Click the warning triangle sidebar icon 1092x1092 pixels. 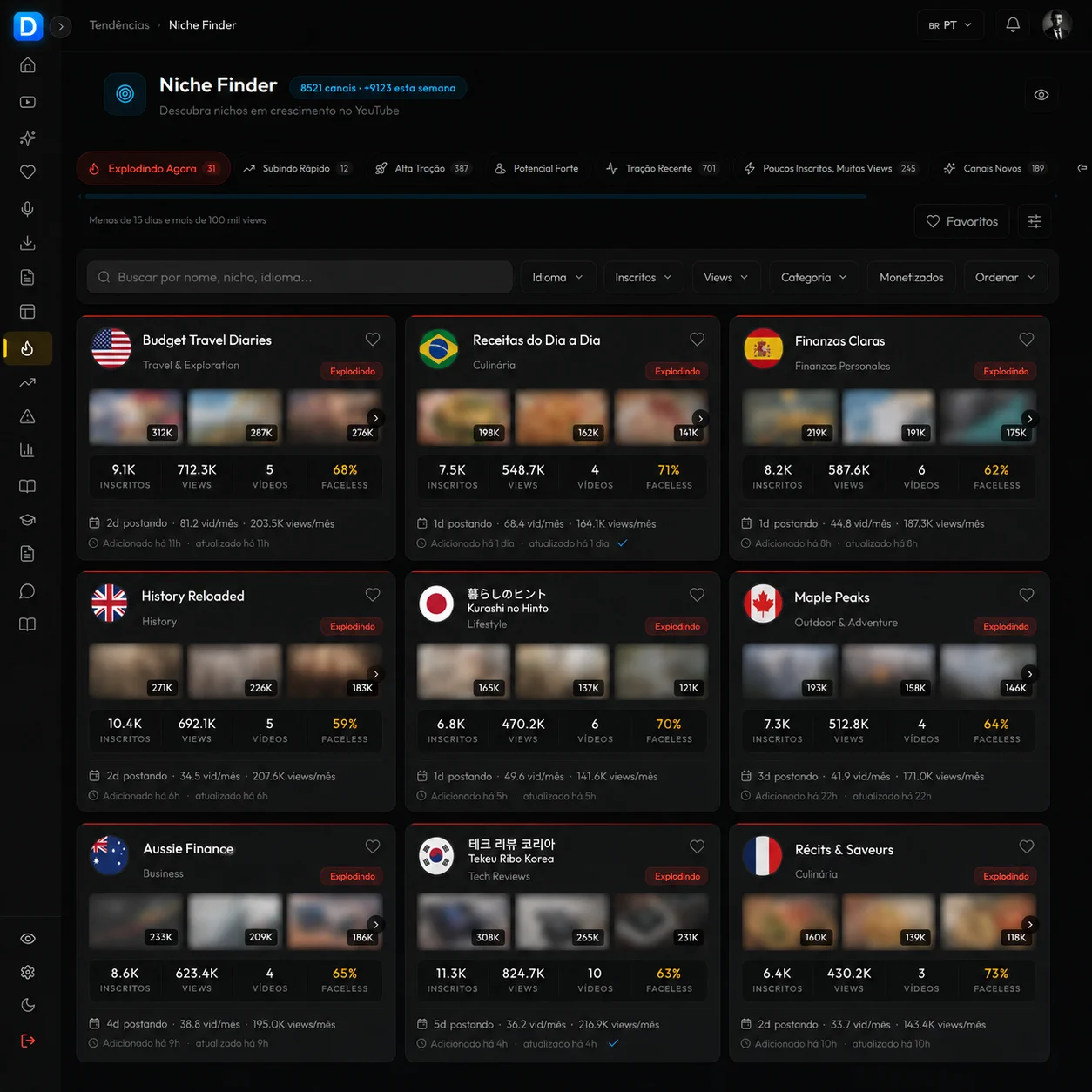28,416
